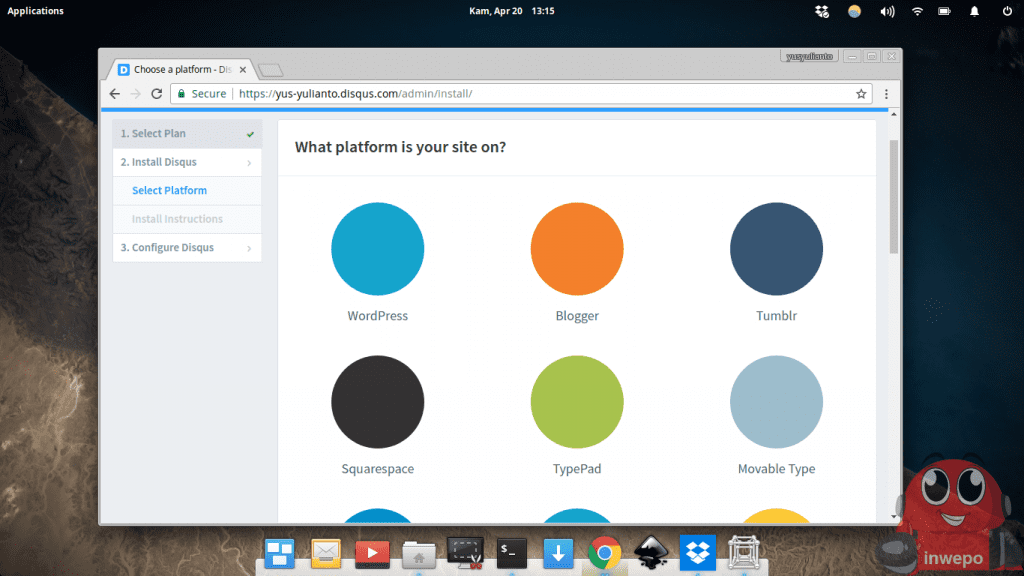Viewport: 1024px width, 576px height.
Task: Open the Applications menu in top panel
Action: click(36, 11)
